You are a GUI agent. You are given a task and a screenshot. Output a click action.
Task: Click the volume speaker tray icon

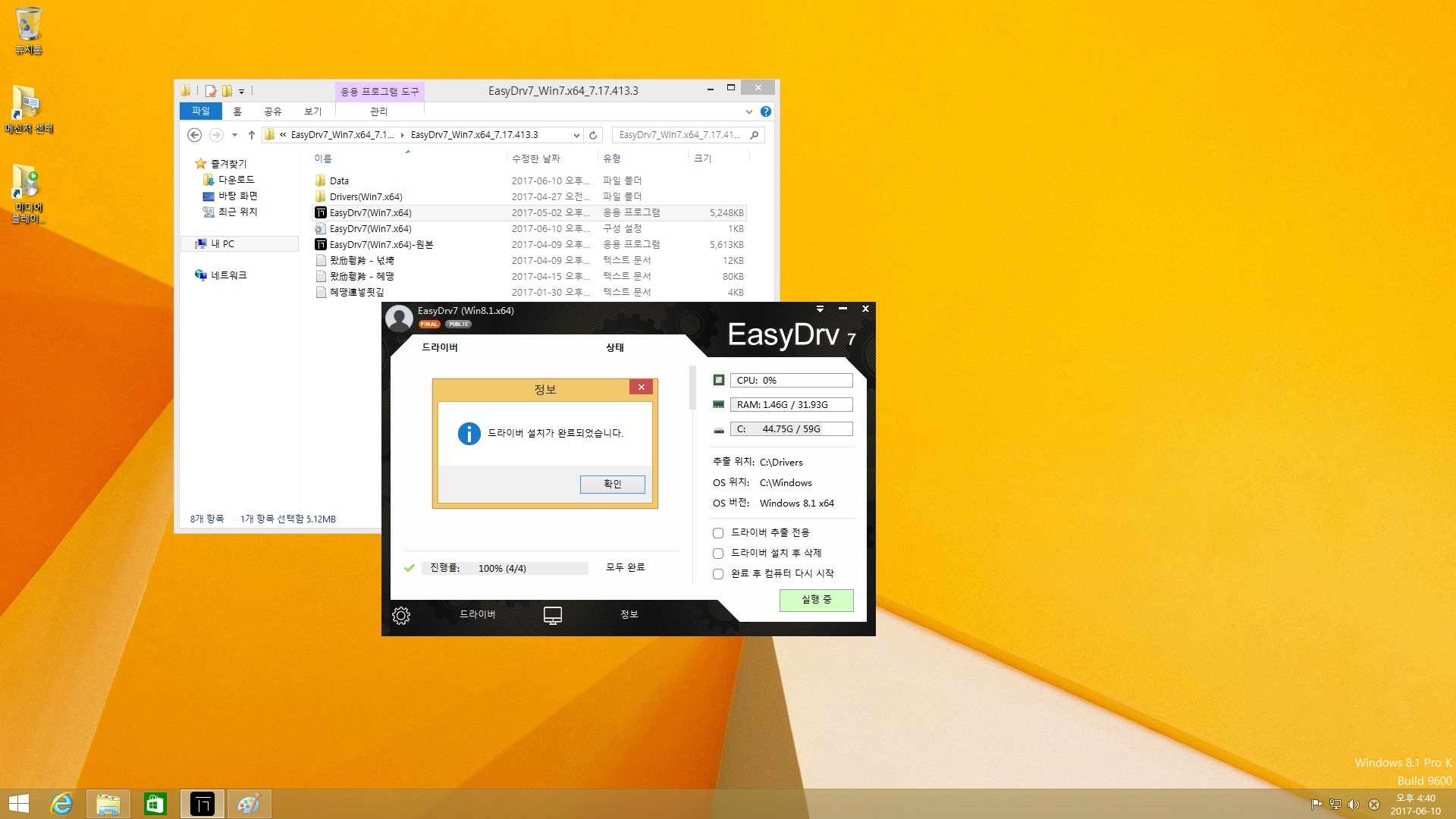pyautogui.click(x=1354, y=805)
